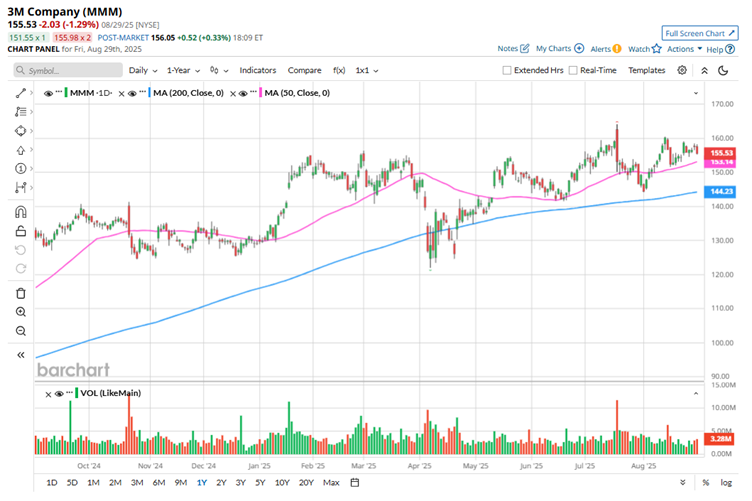Collapse the main chart legend chevron
The width and height of the screenshot is (752, 501).
(696, 93)
